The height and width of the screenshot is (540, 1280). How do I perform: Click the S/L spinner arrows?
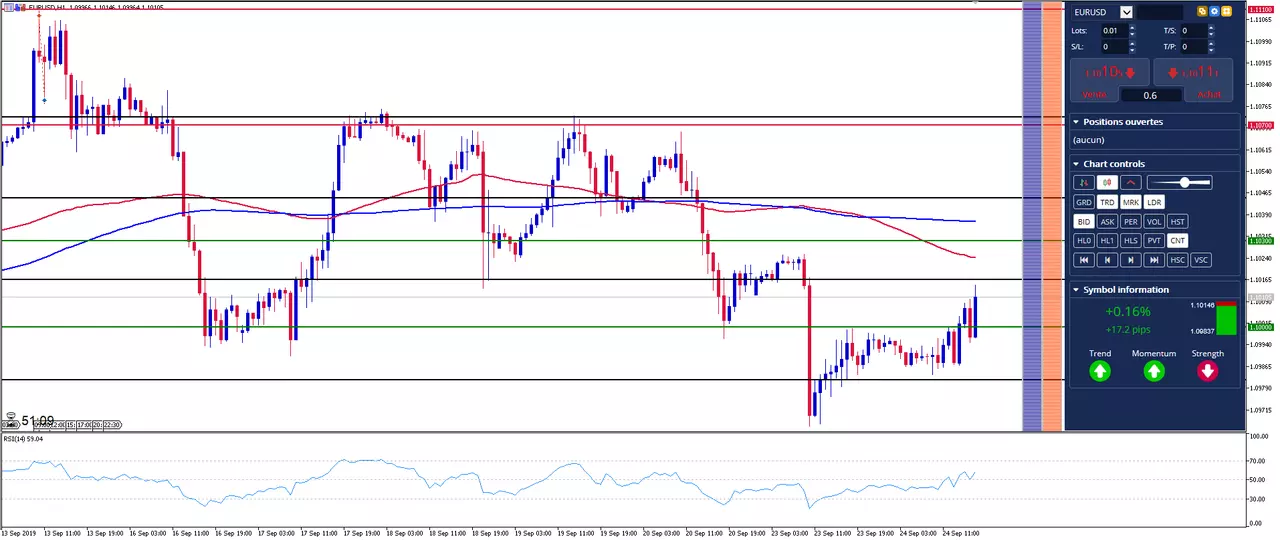[x=1132, y=47]
